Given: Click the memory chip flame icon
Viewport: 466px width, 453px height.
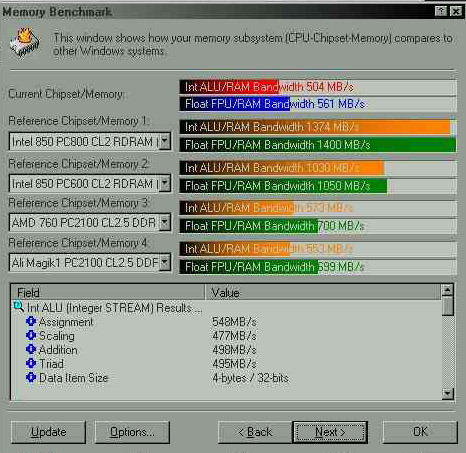Looking at the screenshot, I should [x=25, y=43].
